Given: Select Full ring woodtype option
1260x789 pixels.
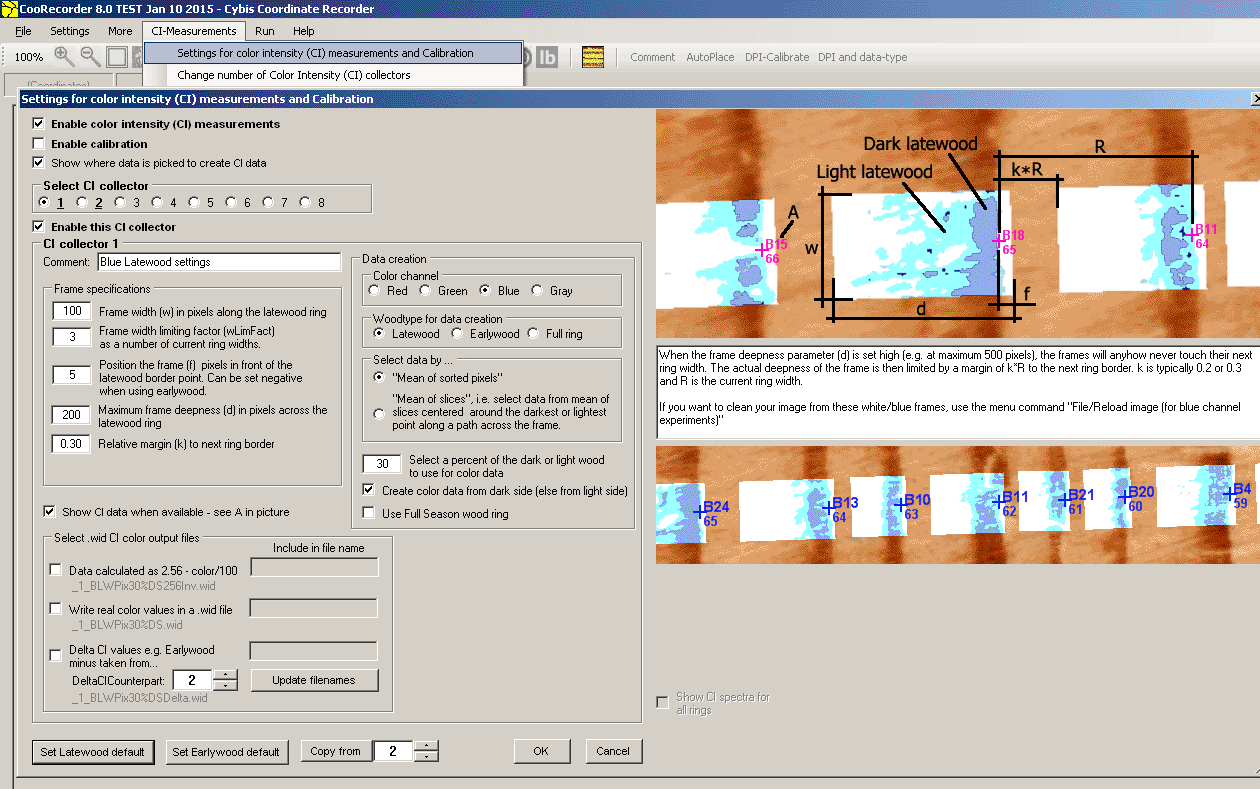Looking at the screenshot, I should pos(534,334).
